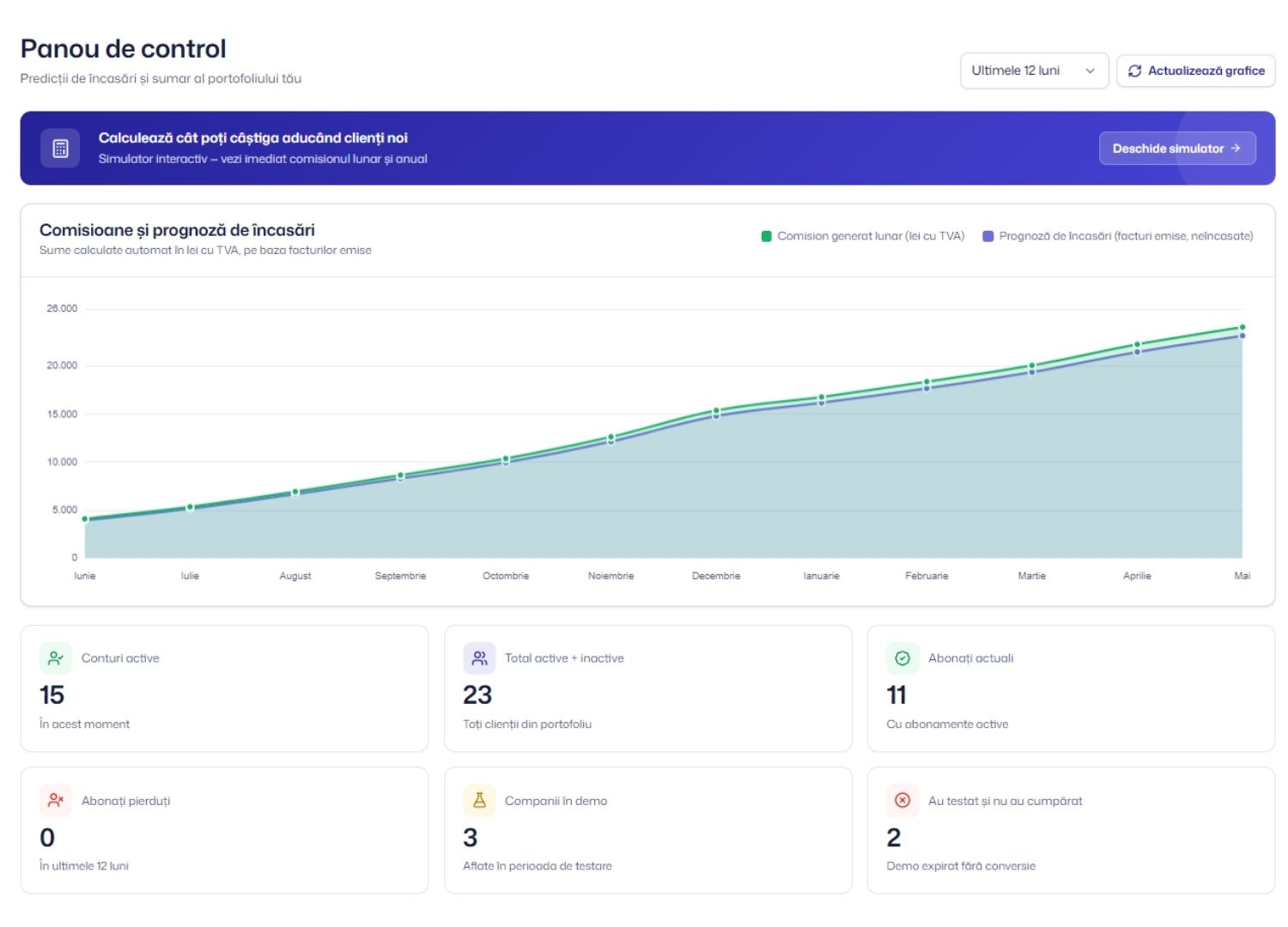The width and height of the screenshot is (1288, 927).
Task: Click the calculator icon in the banner
Action: [60, 148]
